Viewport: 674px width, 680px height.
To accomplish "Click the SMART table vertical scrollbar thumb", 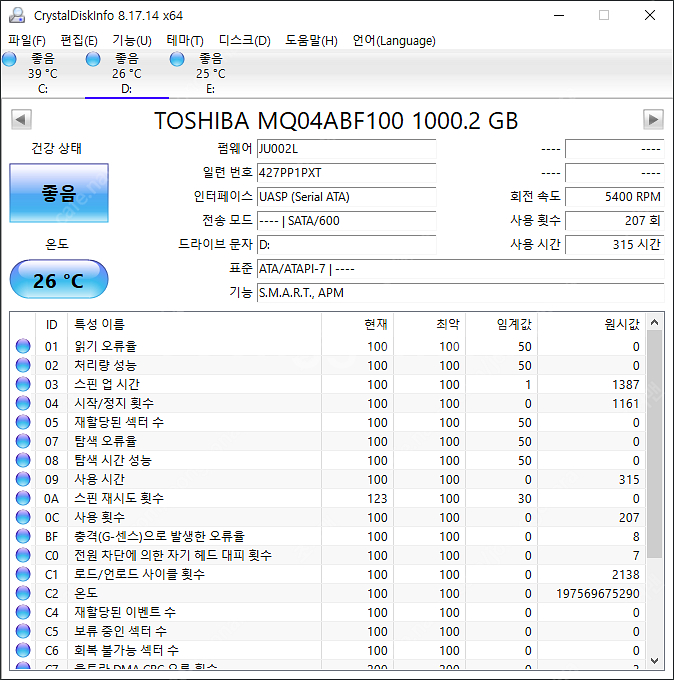I will tap(654, 445).
